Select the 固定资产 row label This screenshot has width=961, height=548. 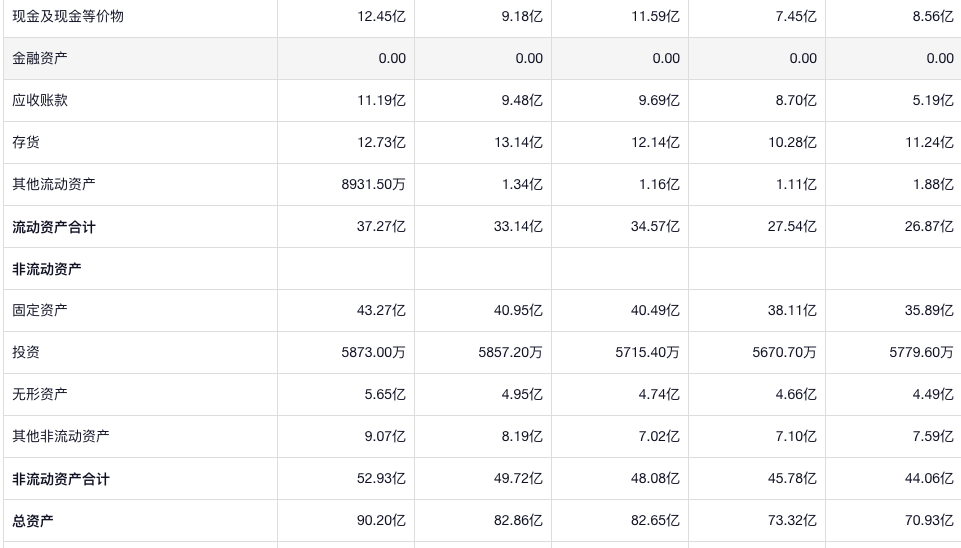[40, 310]
